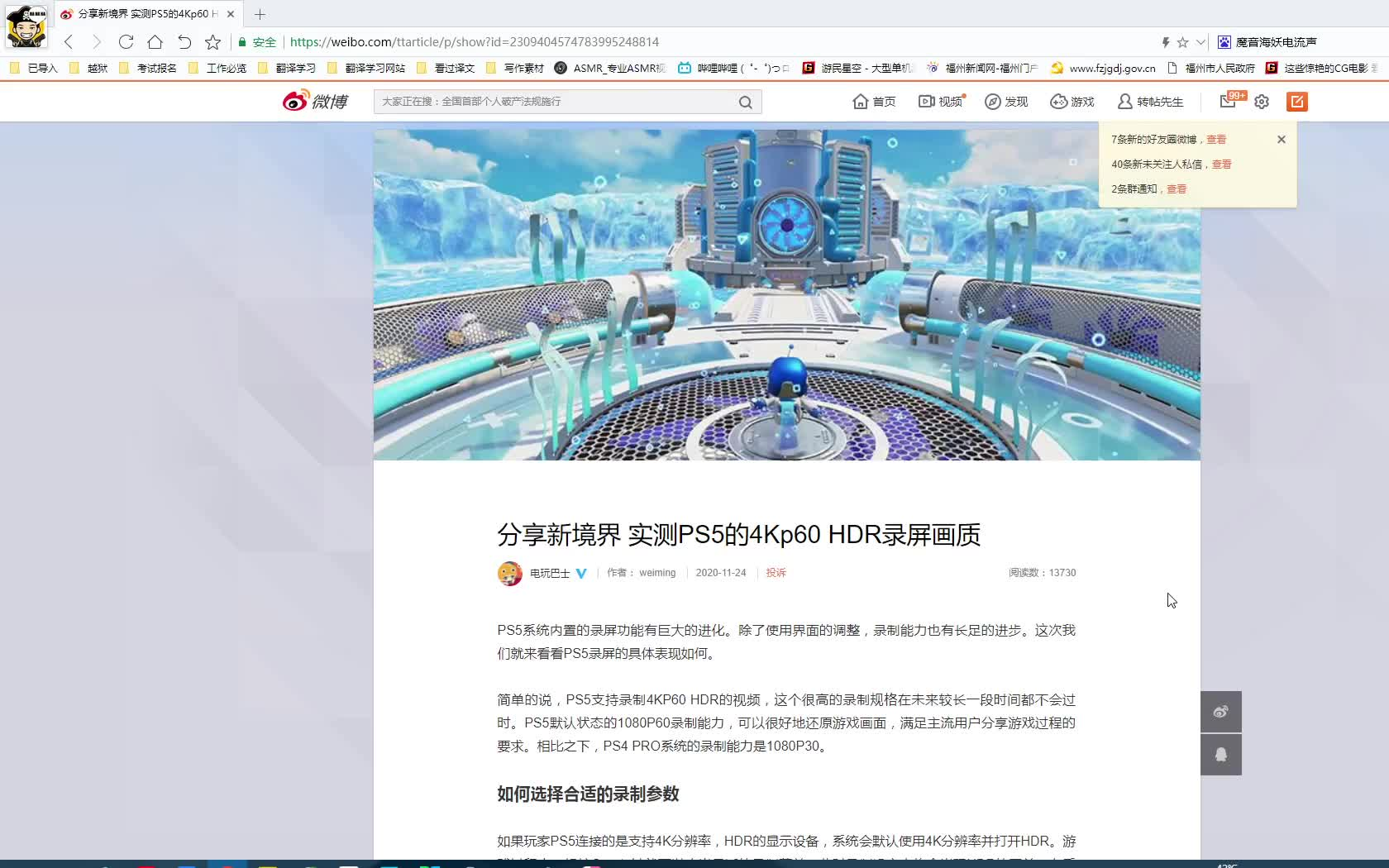Click the bell side button
This screenshot has height=868, width=1389.
pyautogui.click(x=1221, y=755)
